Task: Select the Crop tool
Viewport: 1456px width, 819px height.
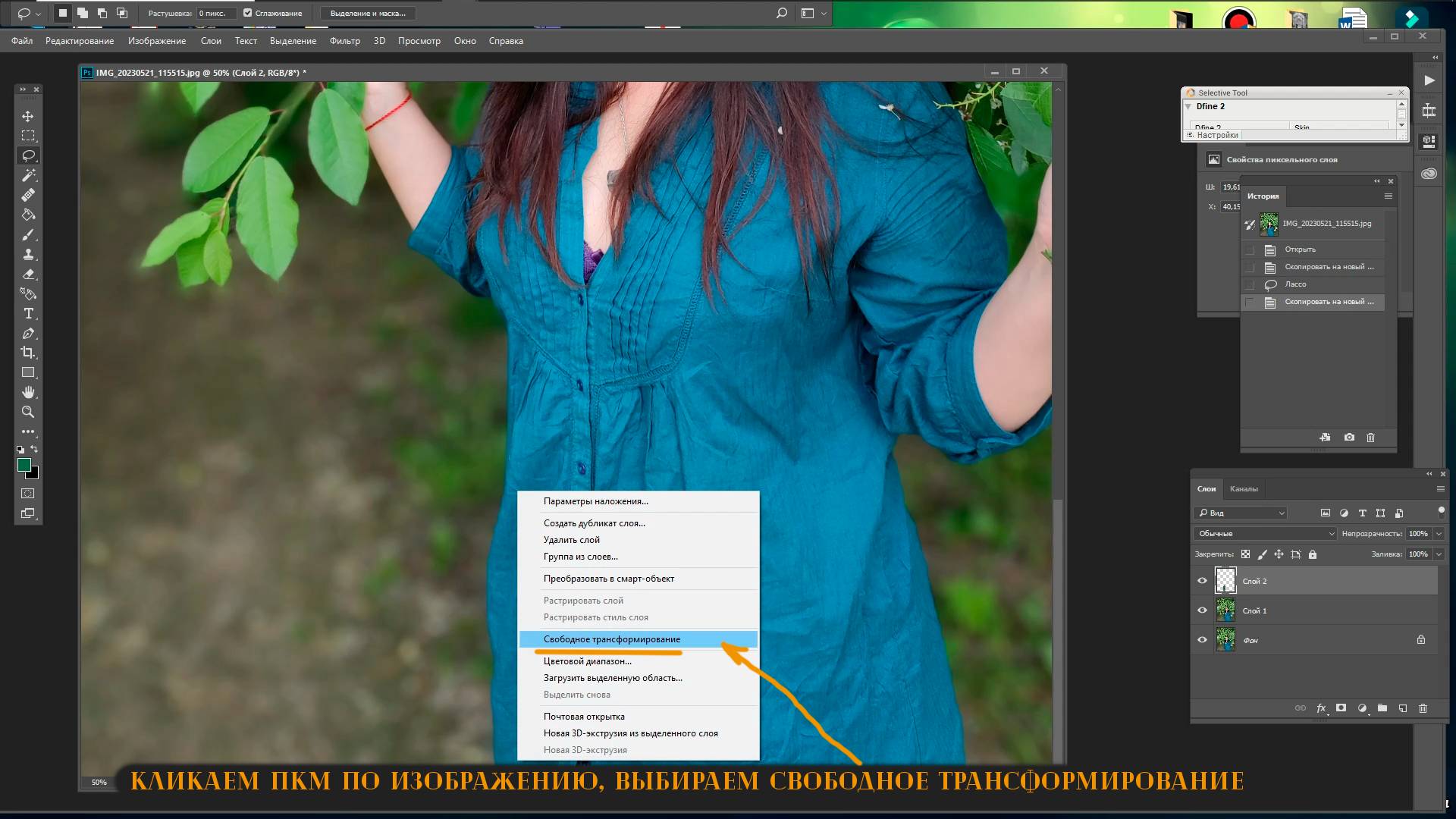Action: 28,353
